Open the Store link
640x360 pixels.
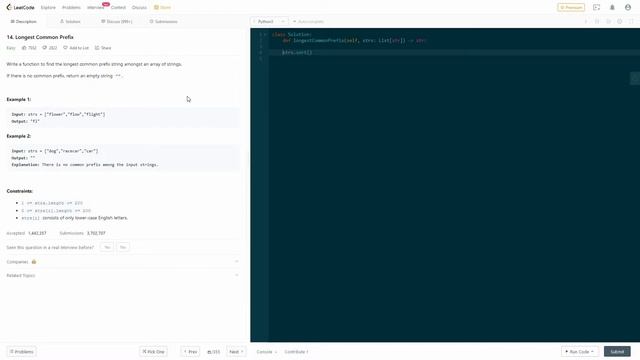[x=162, y=7]
